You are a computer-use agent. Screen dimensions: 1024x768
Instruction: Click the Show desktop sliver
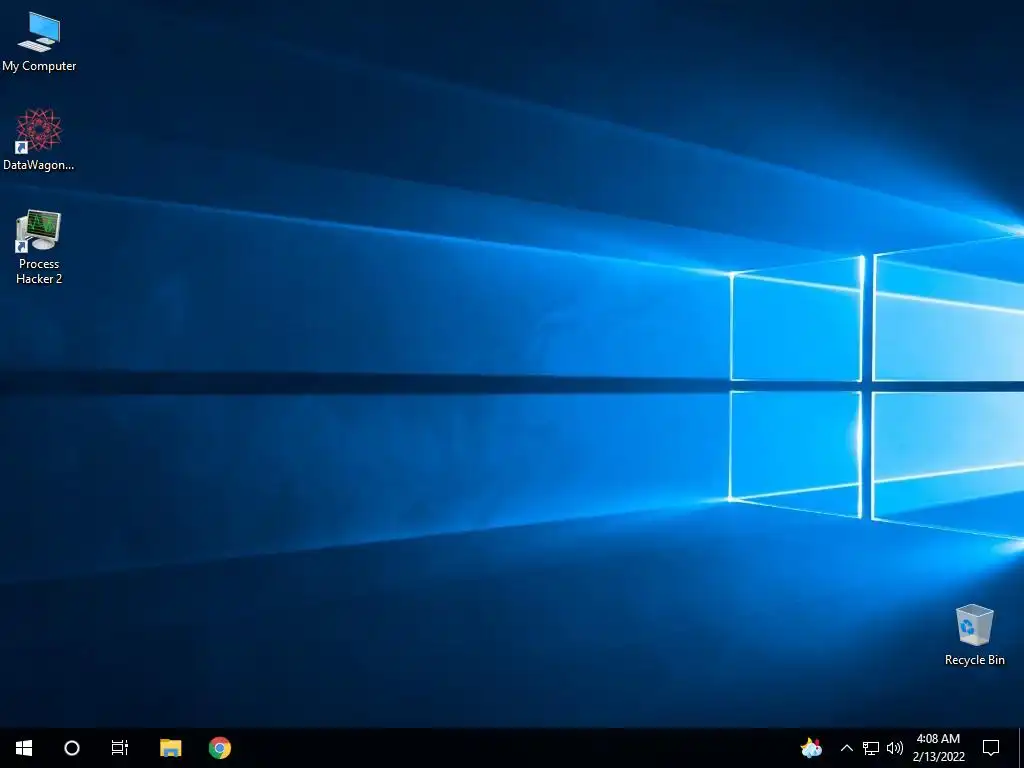tap(1021, 748)
